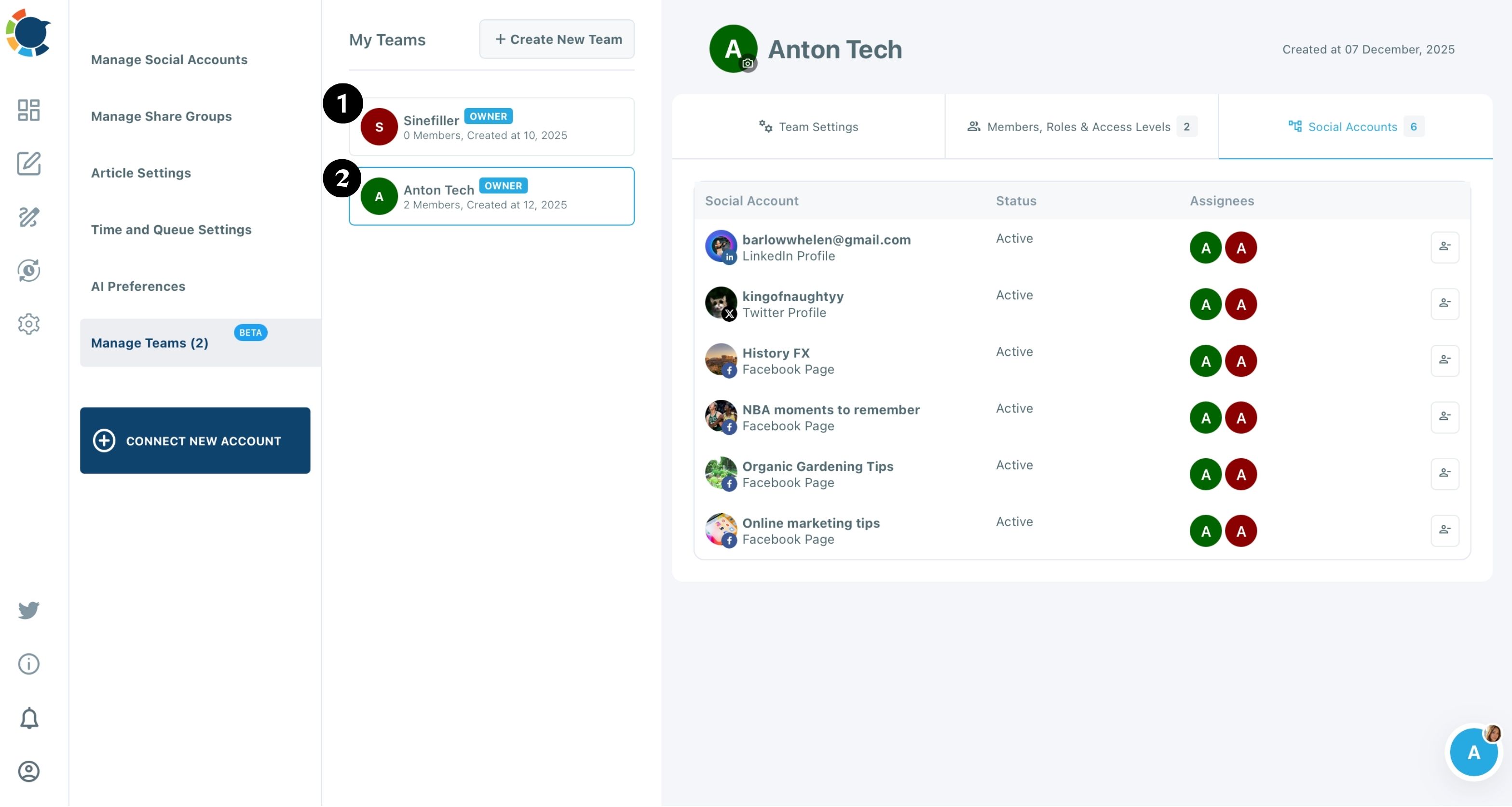Click the Twitter bird icon in sidebar
Screen dimensions: 1512x807
click(28, 610)
